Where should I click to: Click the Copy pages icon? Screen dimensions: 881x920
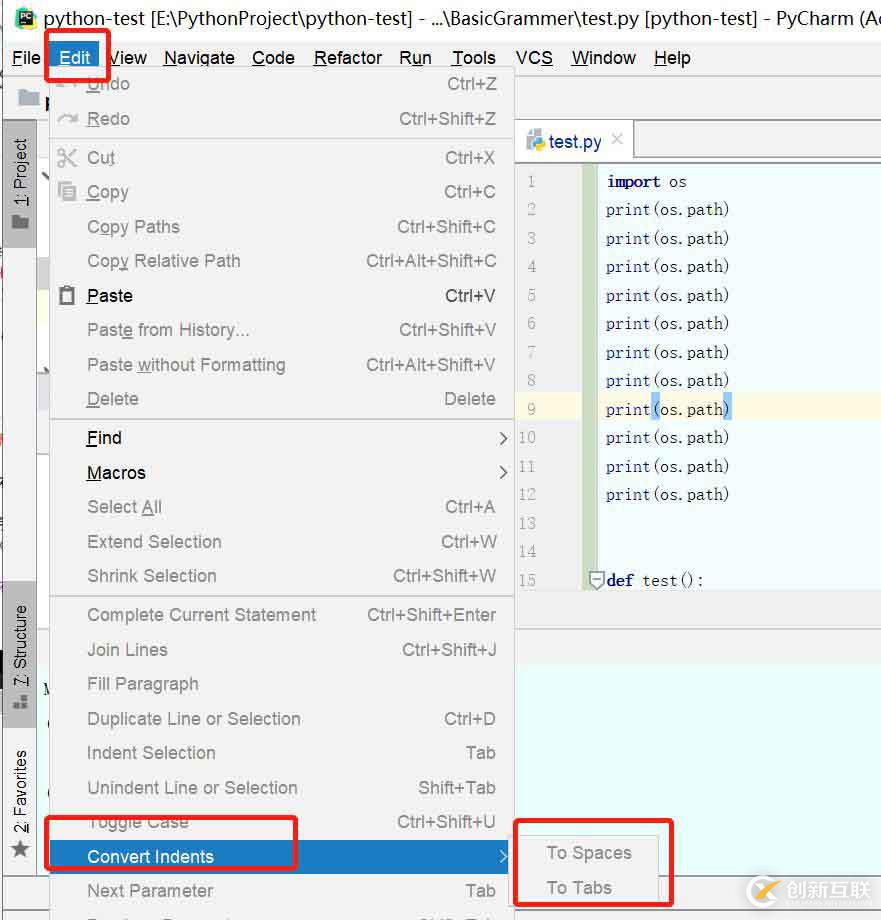click(x=67, y=192)
